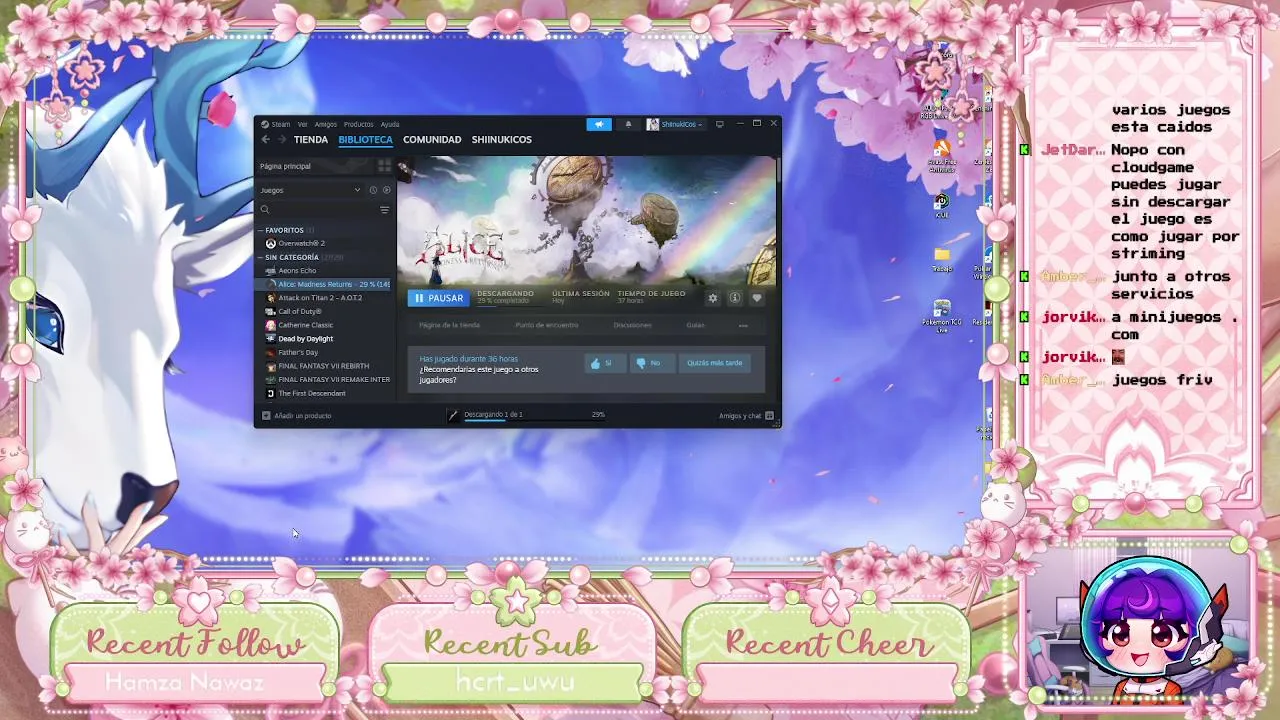Open Página de la tienda link
This screenshot has width=1280, height=720.
coord(449,325)
